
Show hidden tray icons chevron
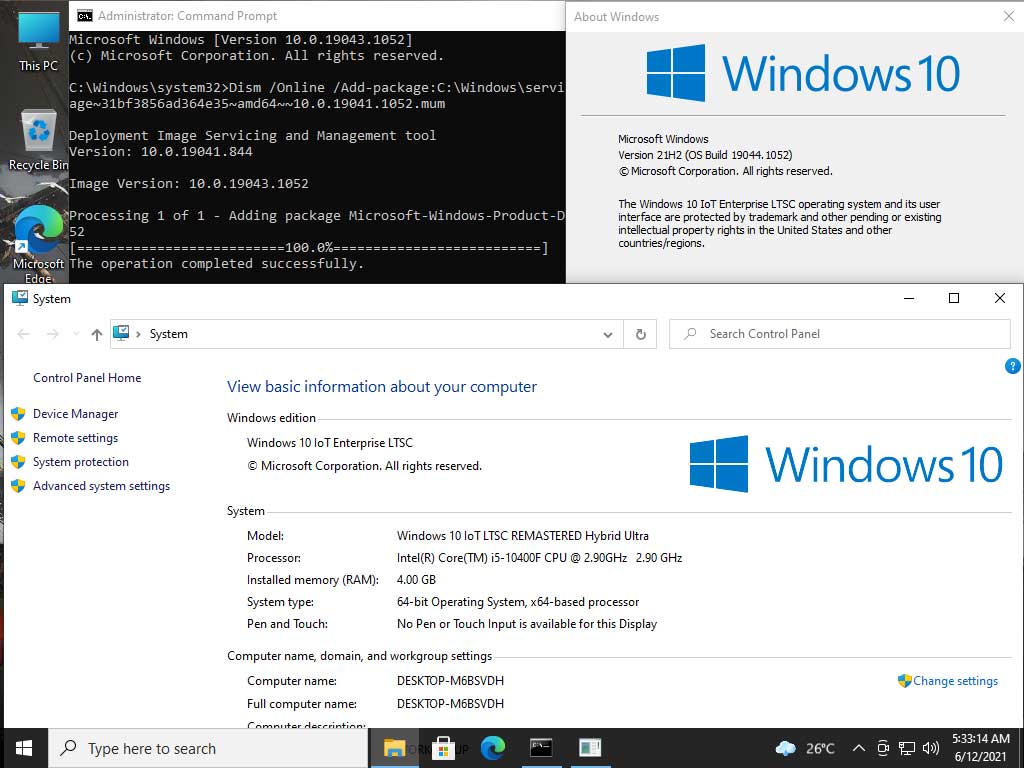859,748
